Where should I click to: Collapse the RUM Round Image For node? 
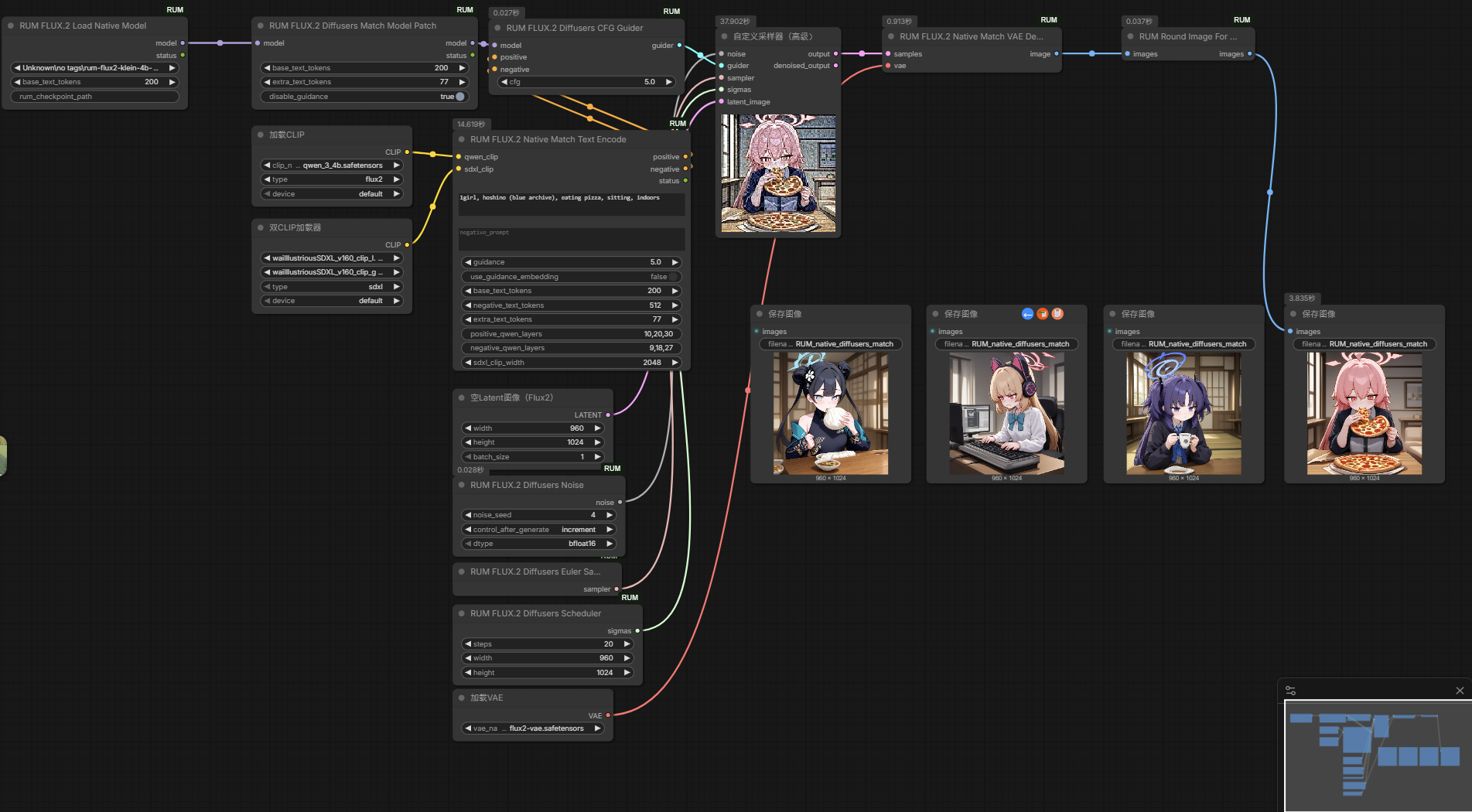click(1131, 36)
